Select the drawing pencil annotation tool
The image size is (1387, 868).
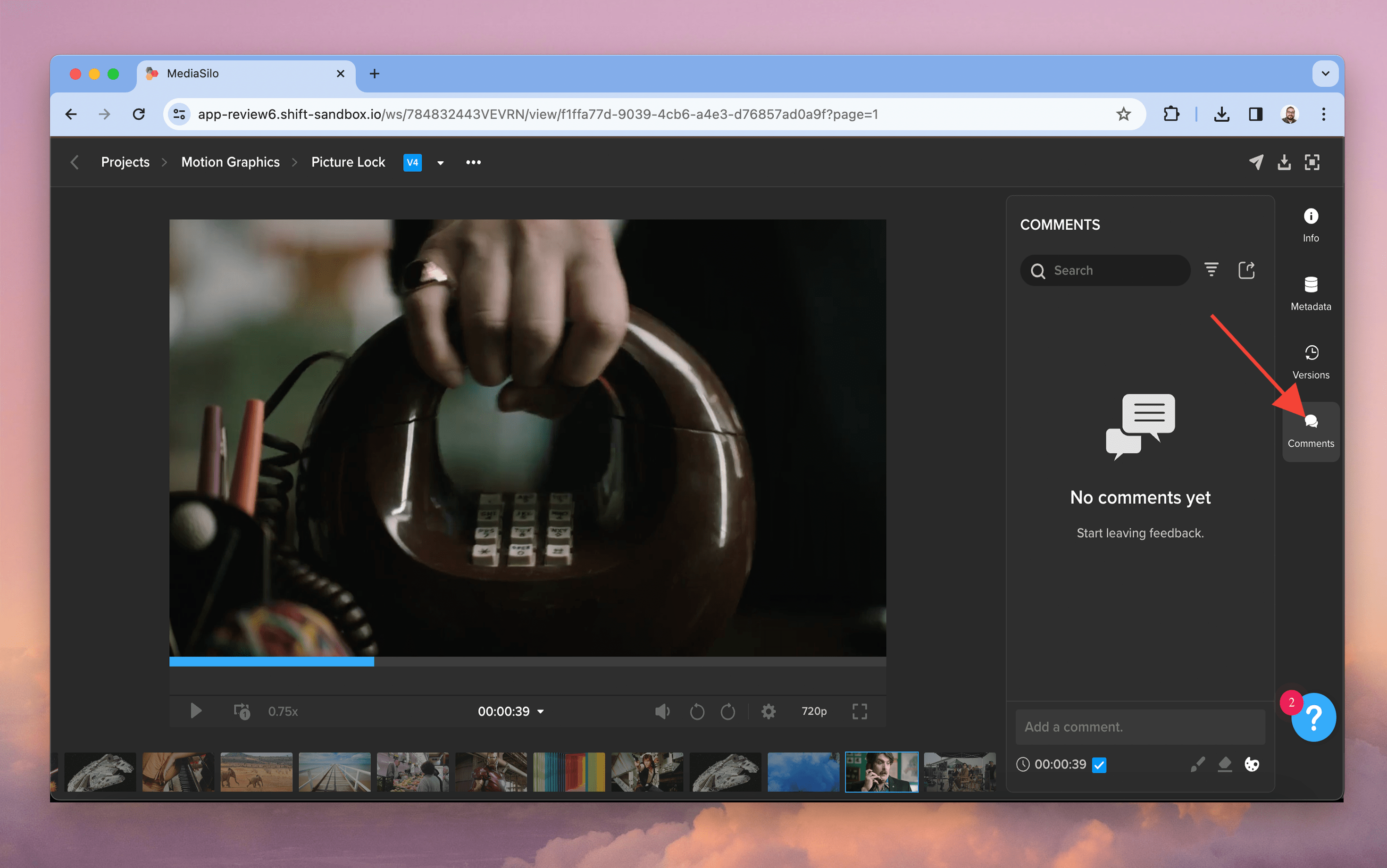click(1197, 764)
